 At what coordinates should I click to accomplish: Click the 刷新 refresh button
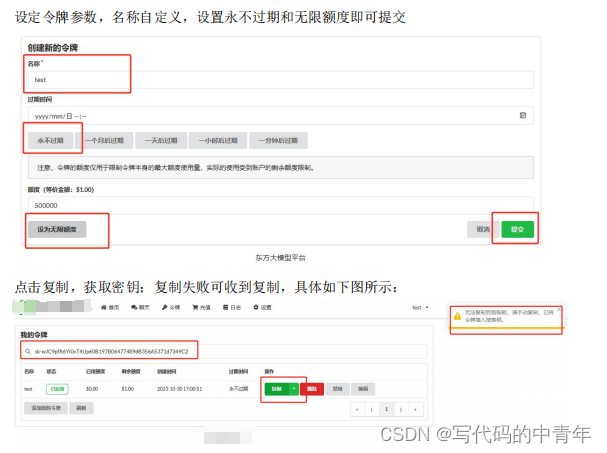[x=81, y=408]
